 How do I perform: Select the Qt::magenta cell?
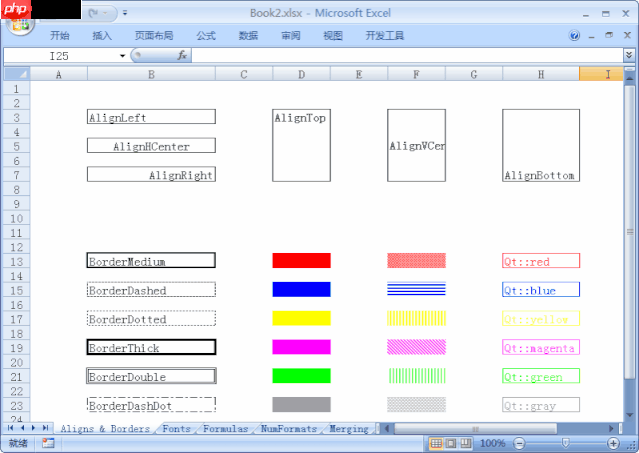tap(541, 347)
